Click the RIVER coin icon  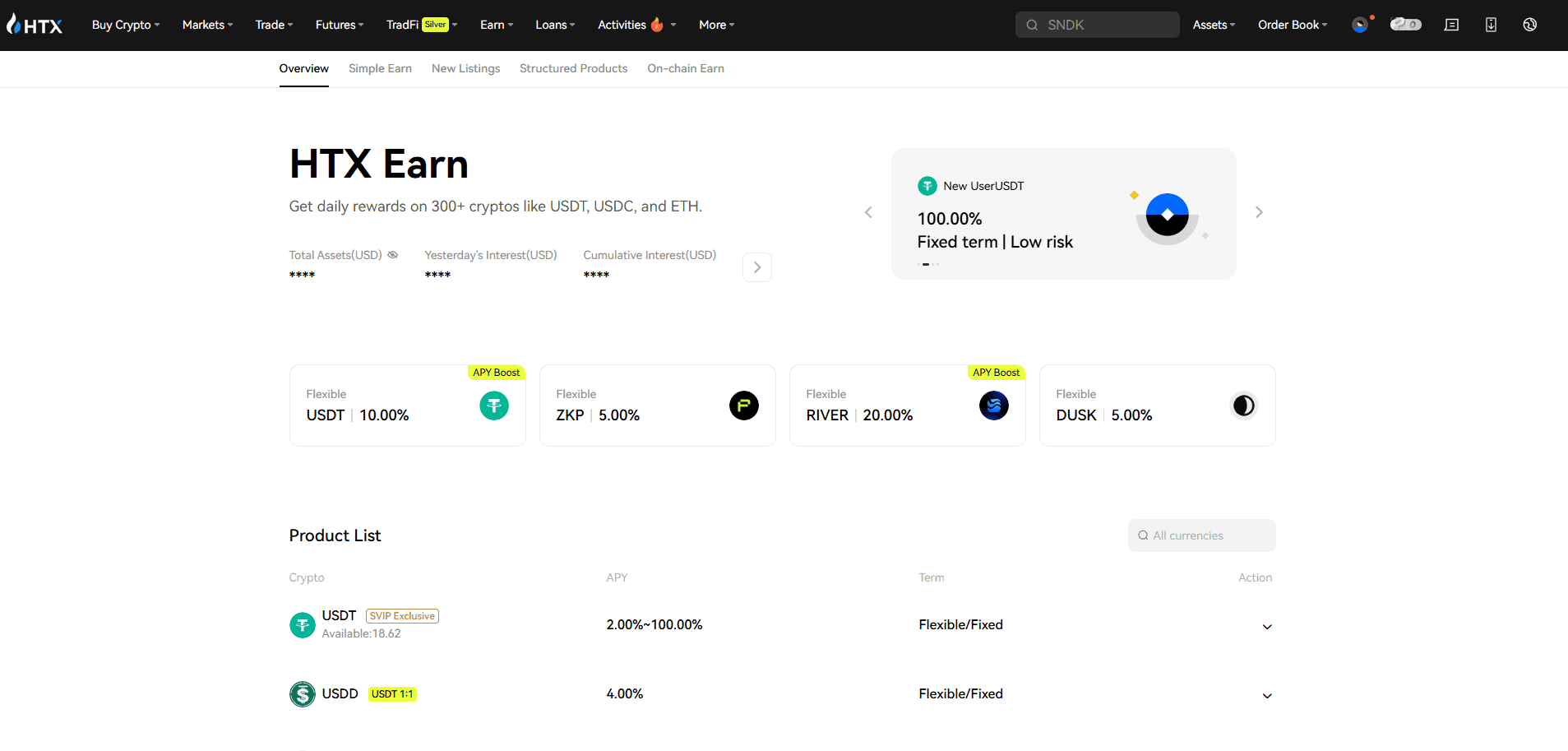point(994,406)
